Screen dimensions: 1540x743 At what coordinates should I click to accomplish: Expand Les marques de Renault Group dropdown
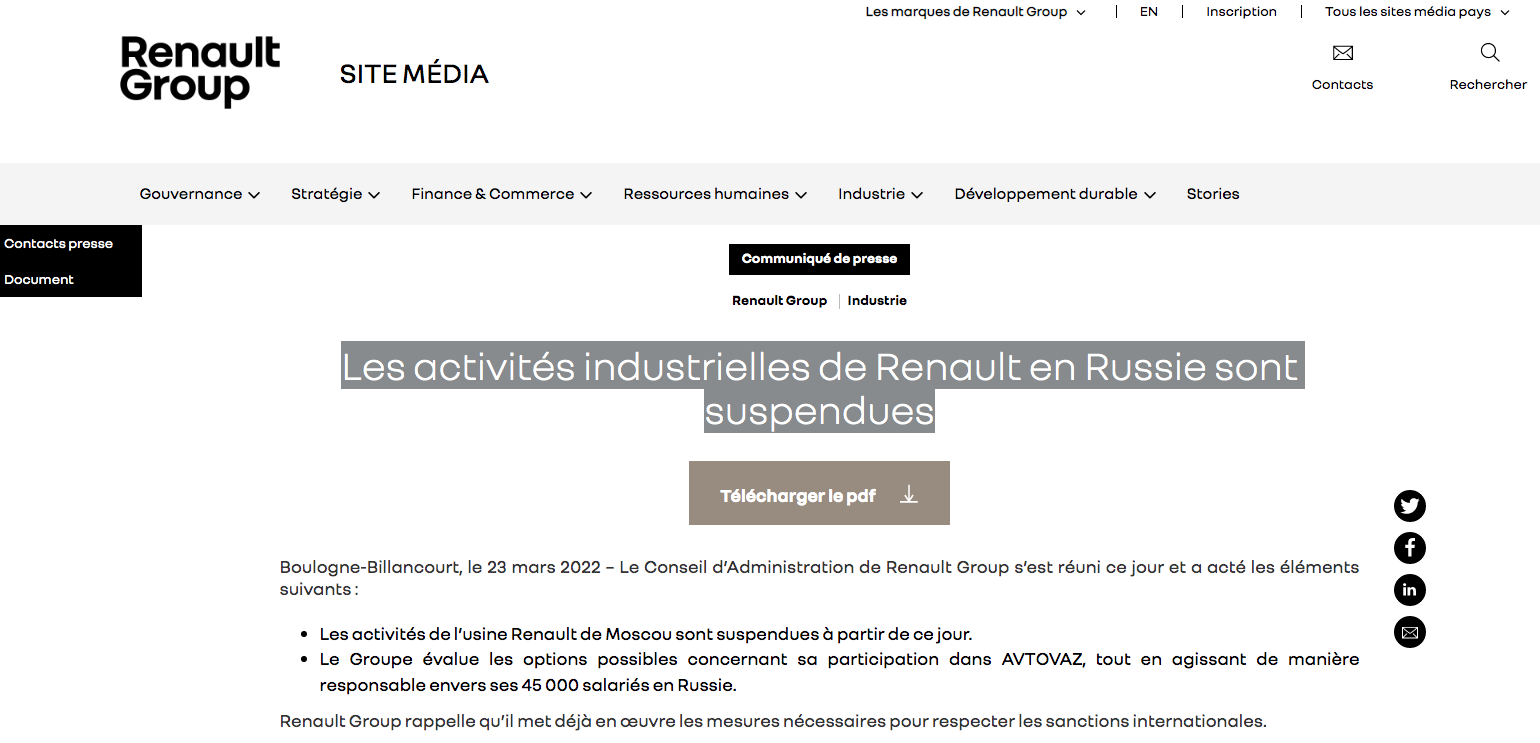pos(975,12)
